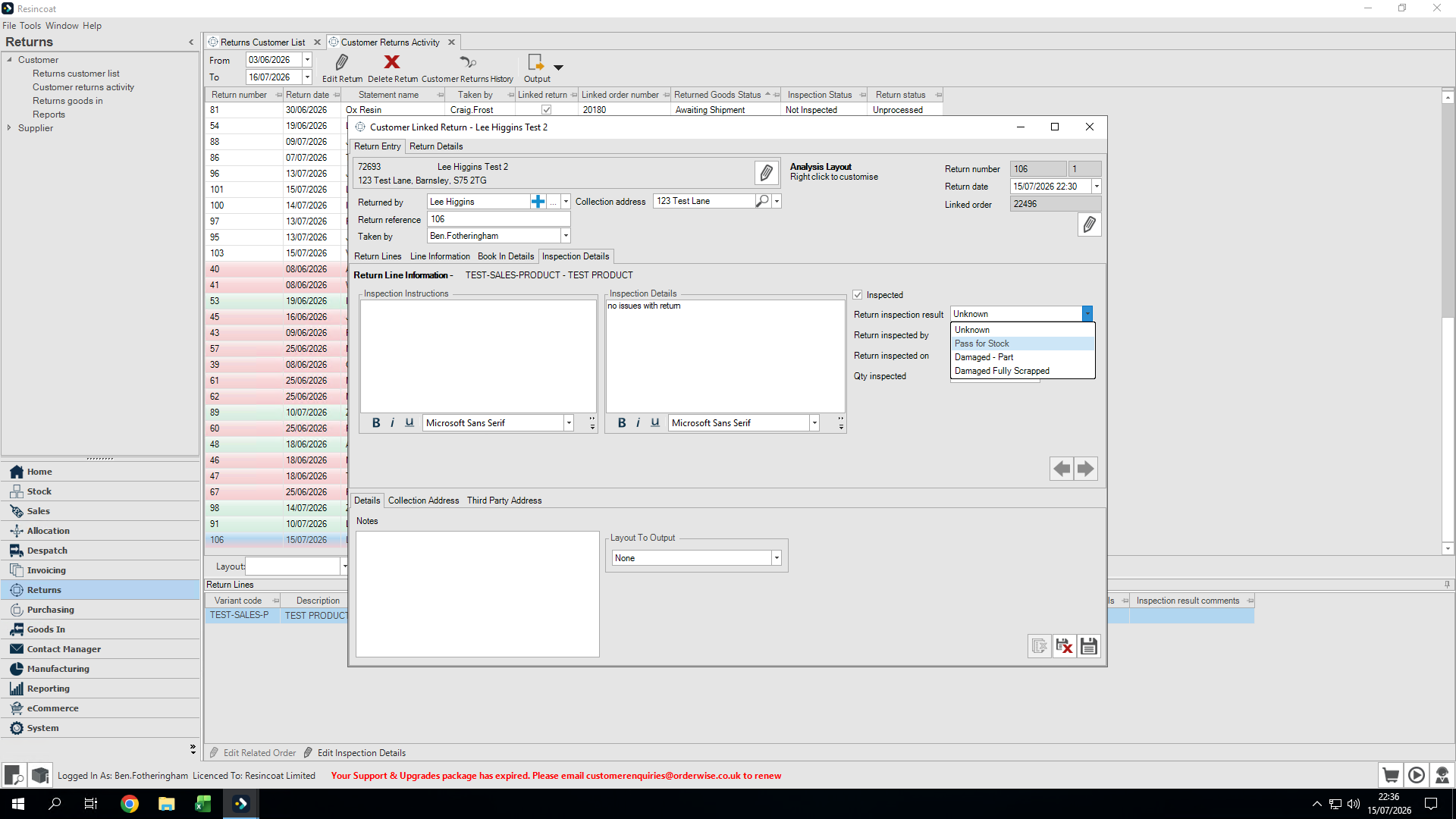1456x819 pixels.
Task: Open the To date picker dropdown
Action: (307, 77)
